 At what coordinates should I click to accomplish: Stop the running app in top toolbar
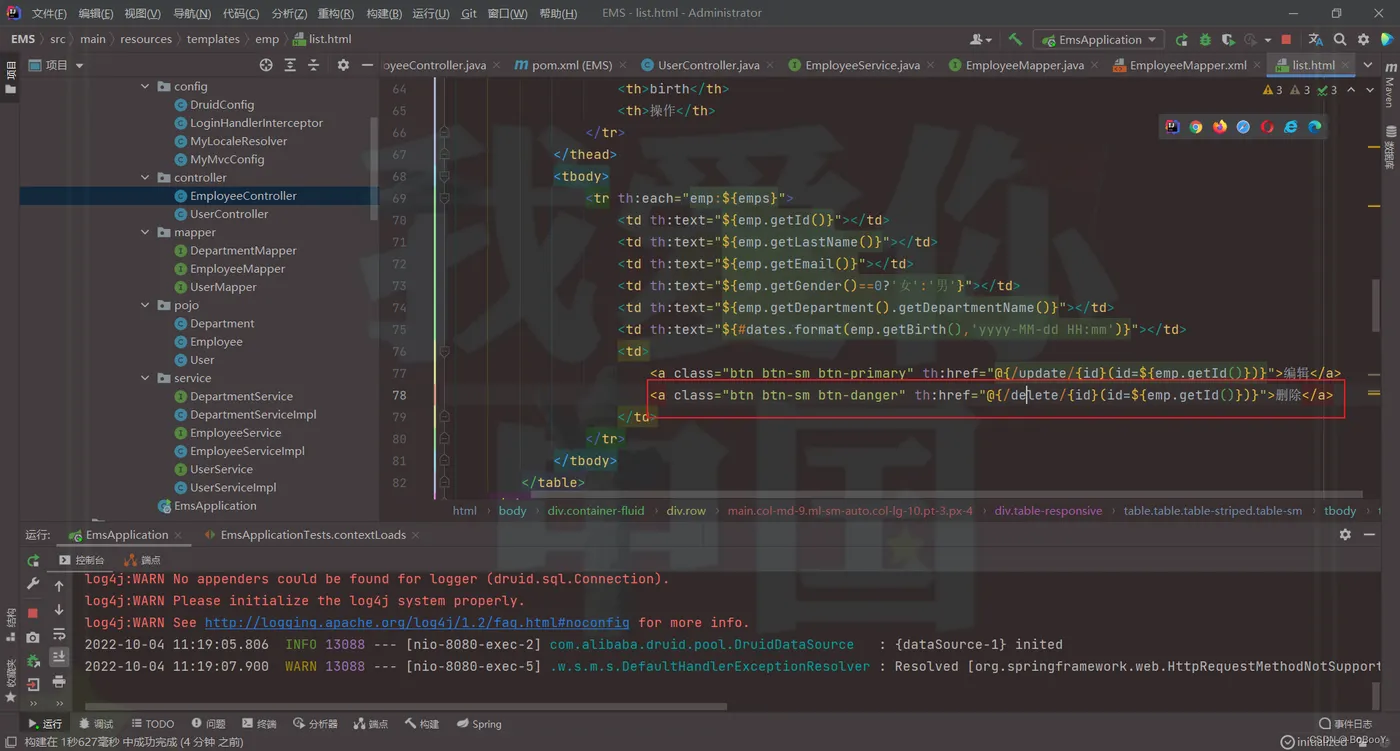[1286, 40]
